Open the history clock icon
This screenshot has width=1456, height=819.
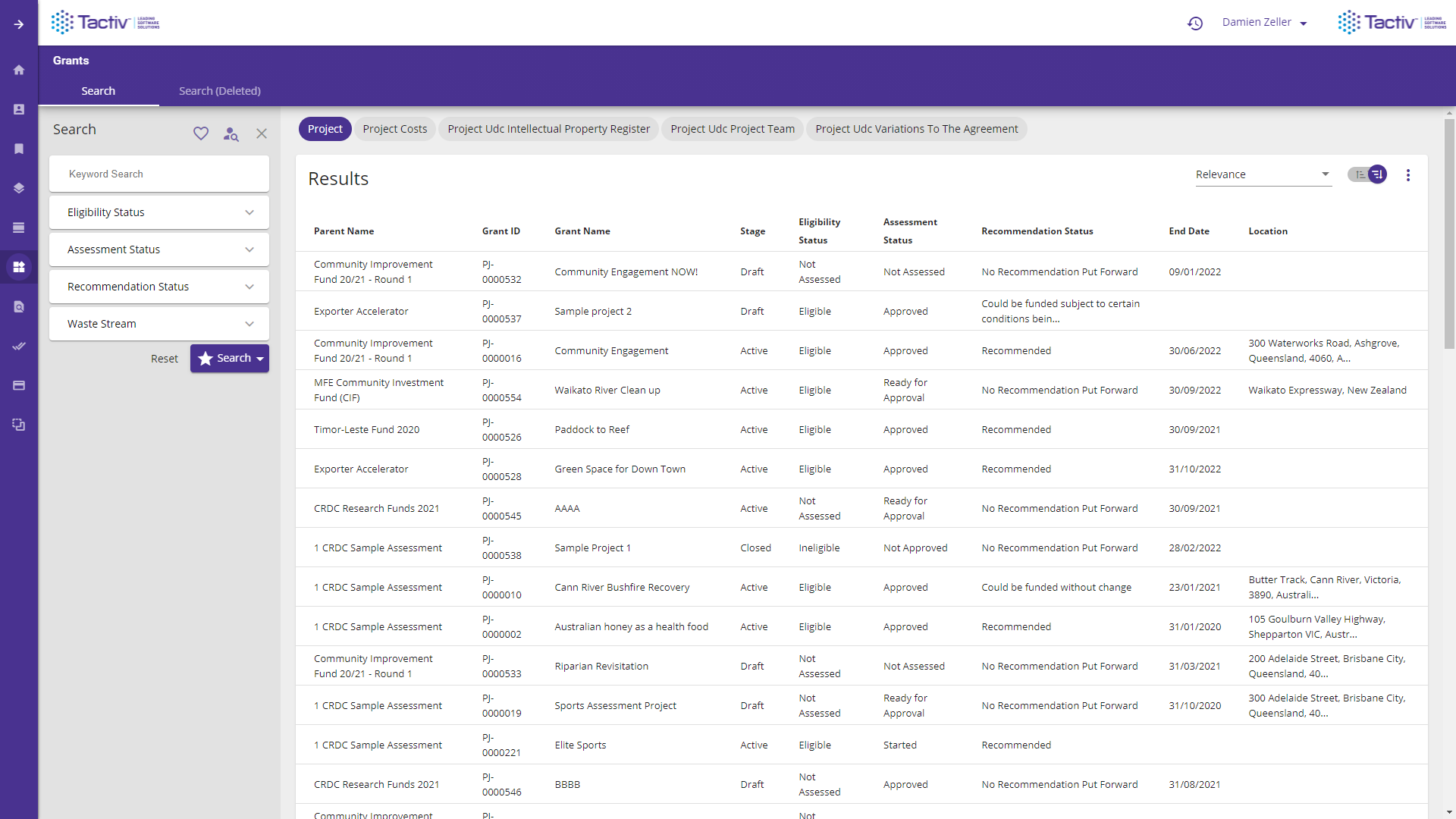tap(1195, 24)
